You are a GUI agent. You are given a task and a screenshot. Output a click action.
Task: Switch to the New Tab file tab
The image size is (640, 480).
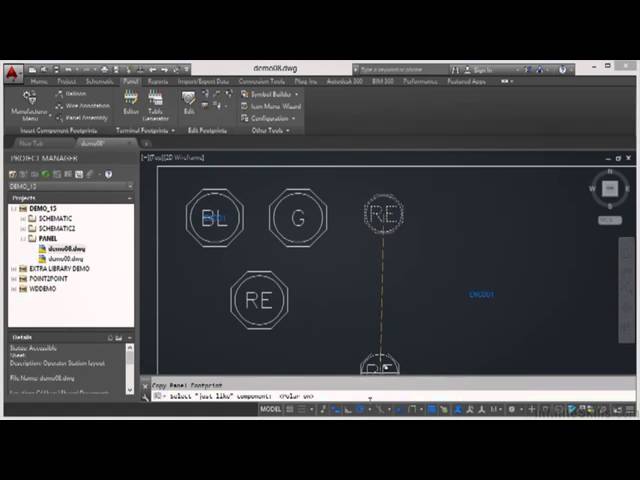tap(31, 143)
